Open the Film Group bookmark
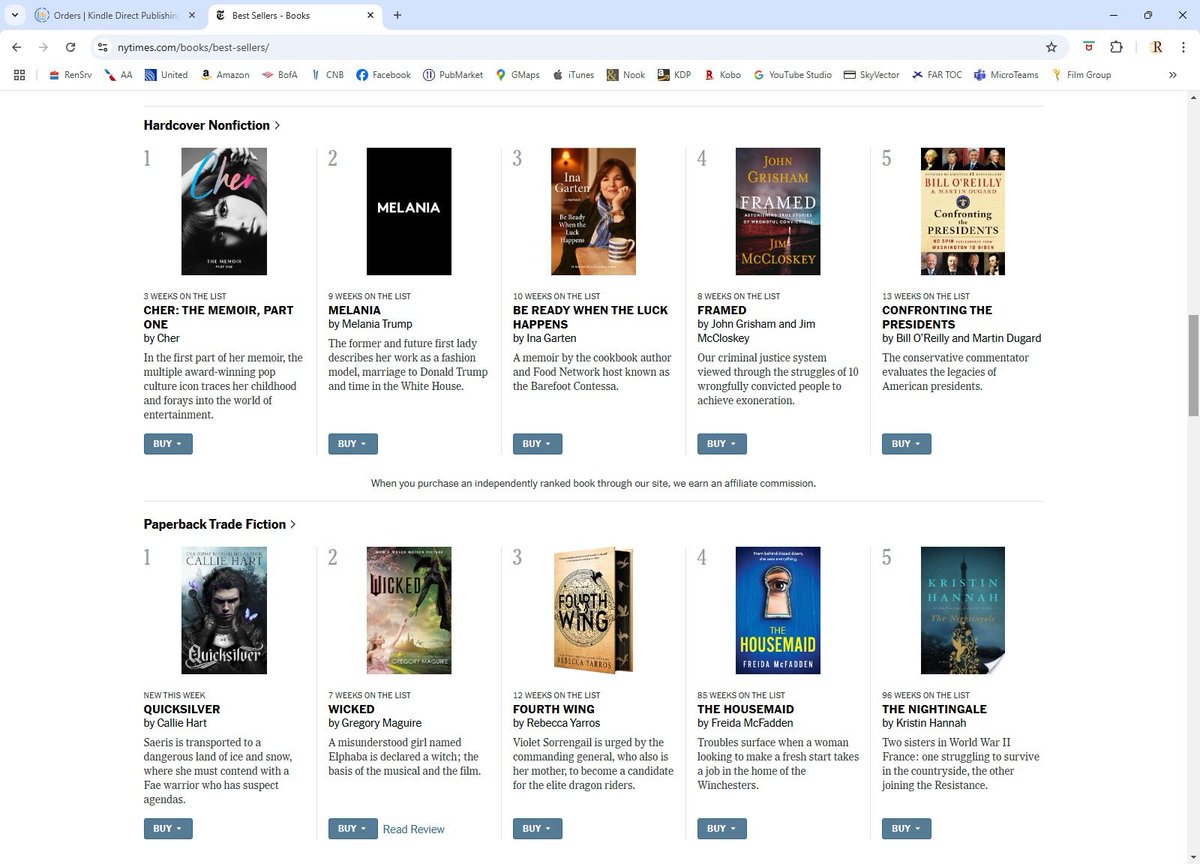 tap(1081, 75)
